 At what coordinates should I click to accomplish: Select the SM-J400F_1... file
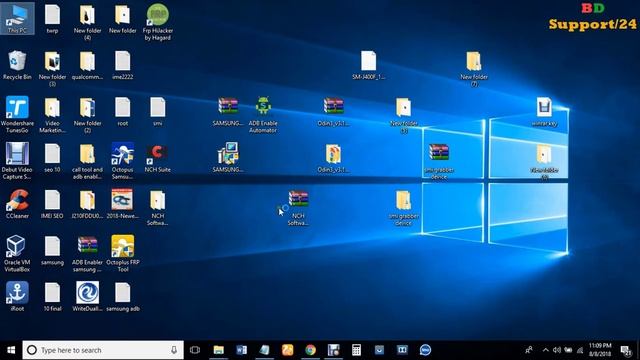368,65
